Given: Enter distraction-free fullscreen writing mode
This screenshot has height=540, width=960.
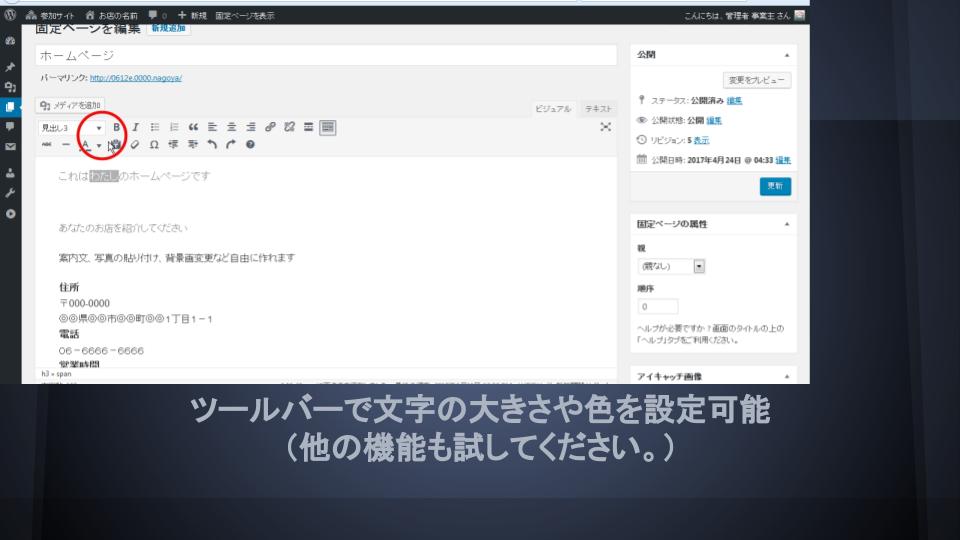Looking at the screenshot, I should pyautogui.click(x=605, y=127).
